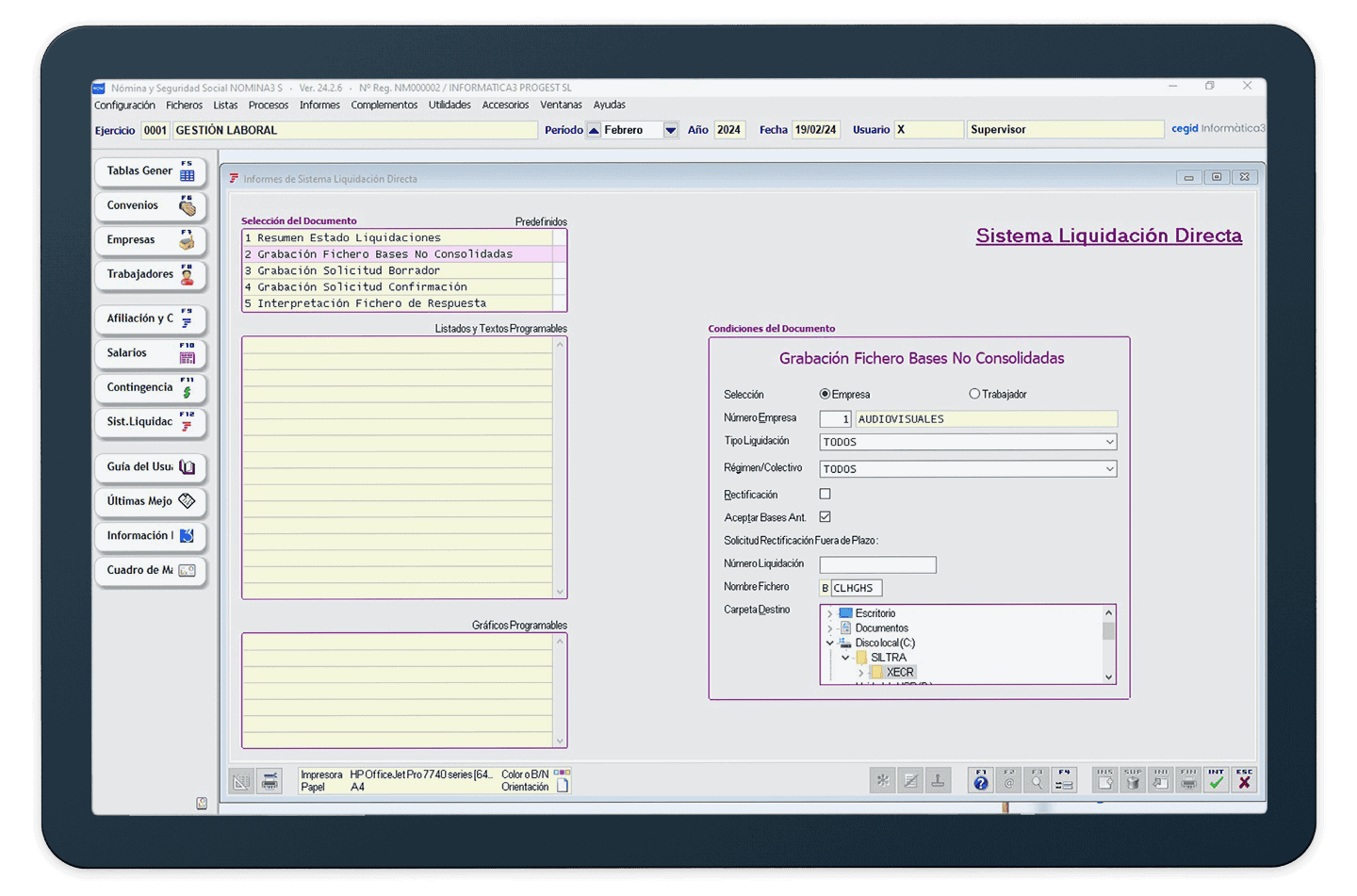
Task: Click the Número Liquidación input field
Action: point(877,564)
